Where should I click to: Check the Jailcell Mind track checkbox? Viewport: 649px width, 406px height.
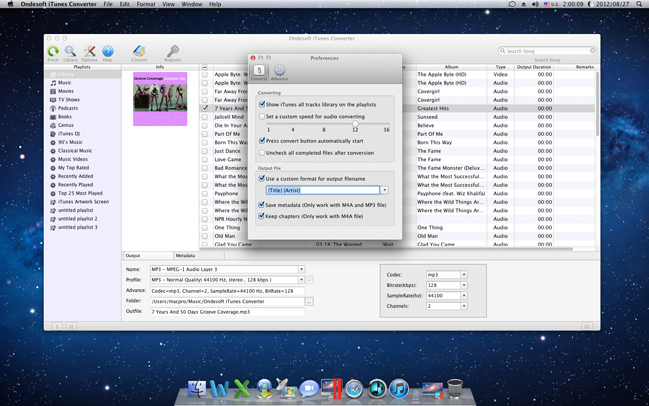click(x=205, y=117)
